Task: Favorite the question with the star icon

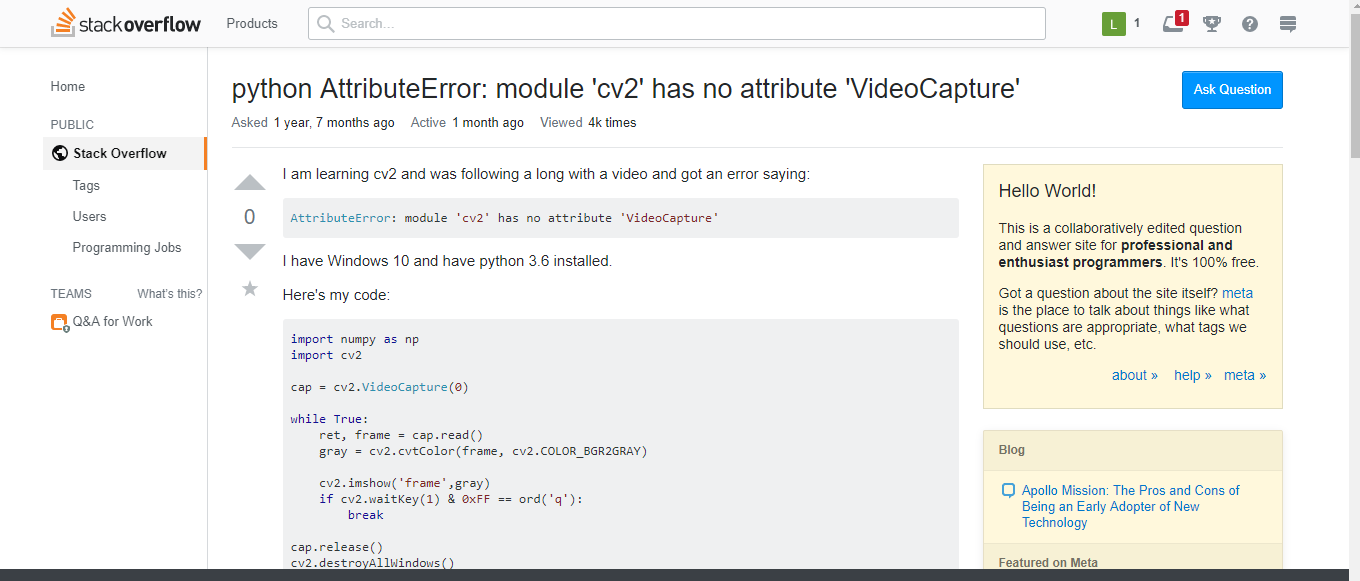Action: click(x=250, y=288)
